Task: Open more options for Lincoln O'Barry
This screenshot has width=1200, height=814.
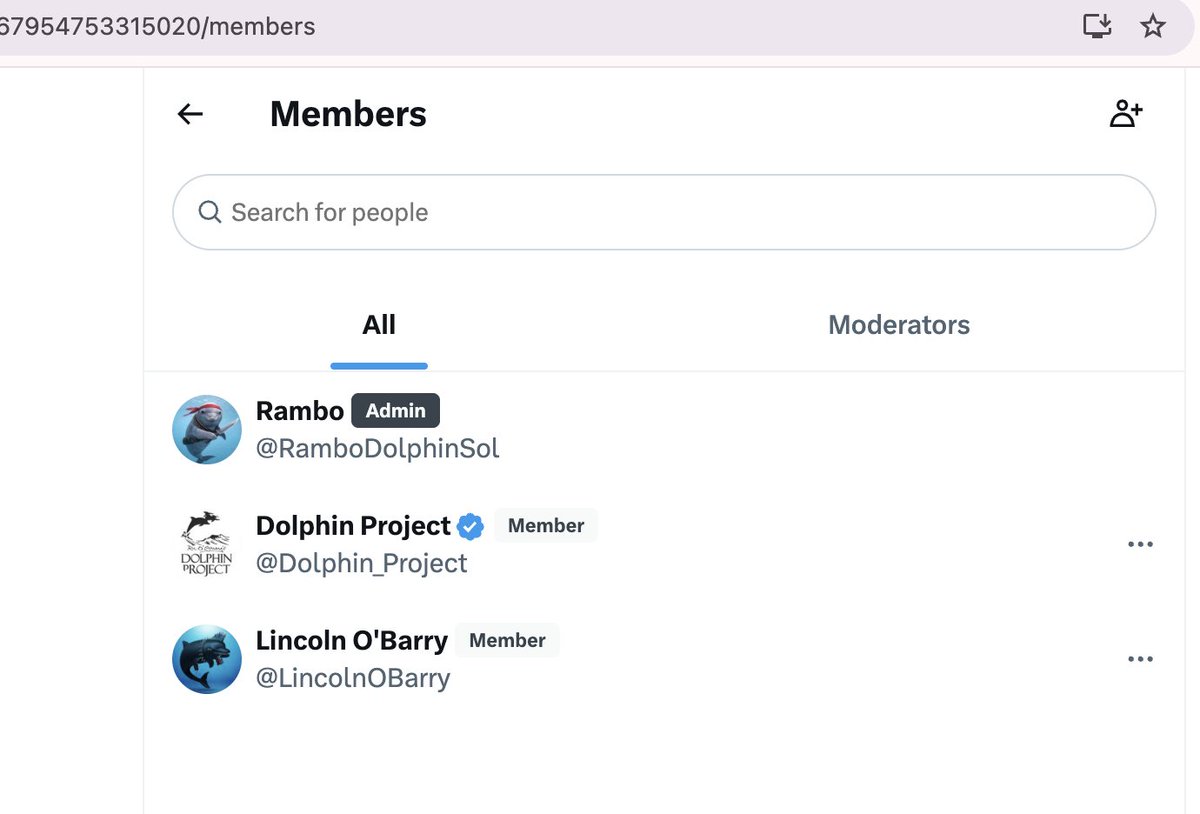Action: click(x=1140, y=659)
